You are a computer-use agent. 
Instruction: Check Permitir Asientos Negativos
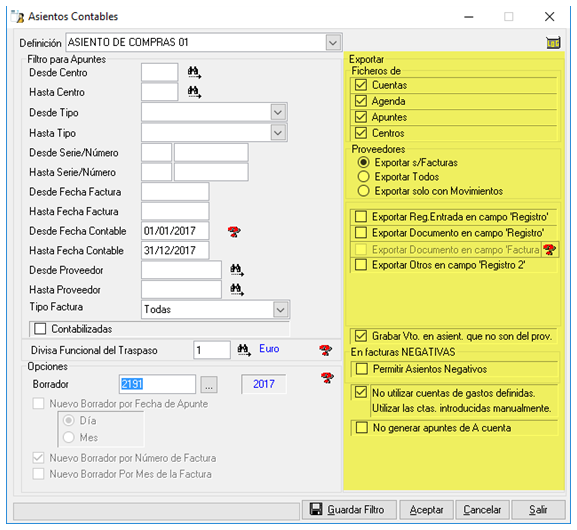(361, 369)
